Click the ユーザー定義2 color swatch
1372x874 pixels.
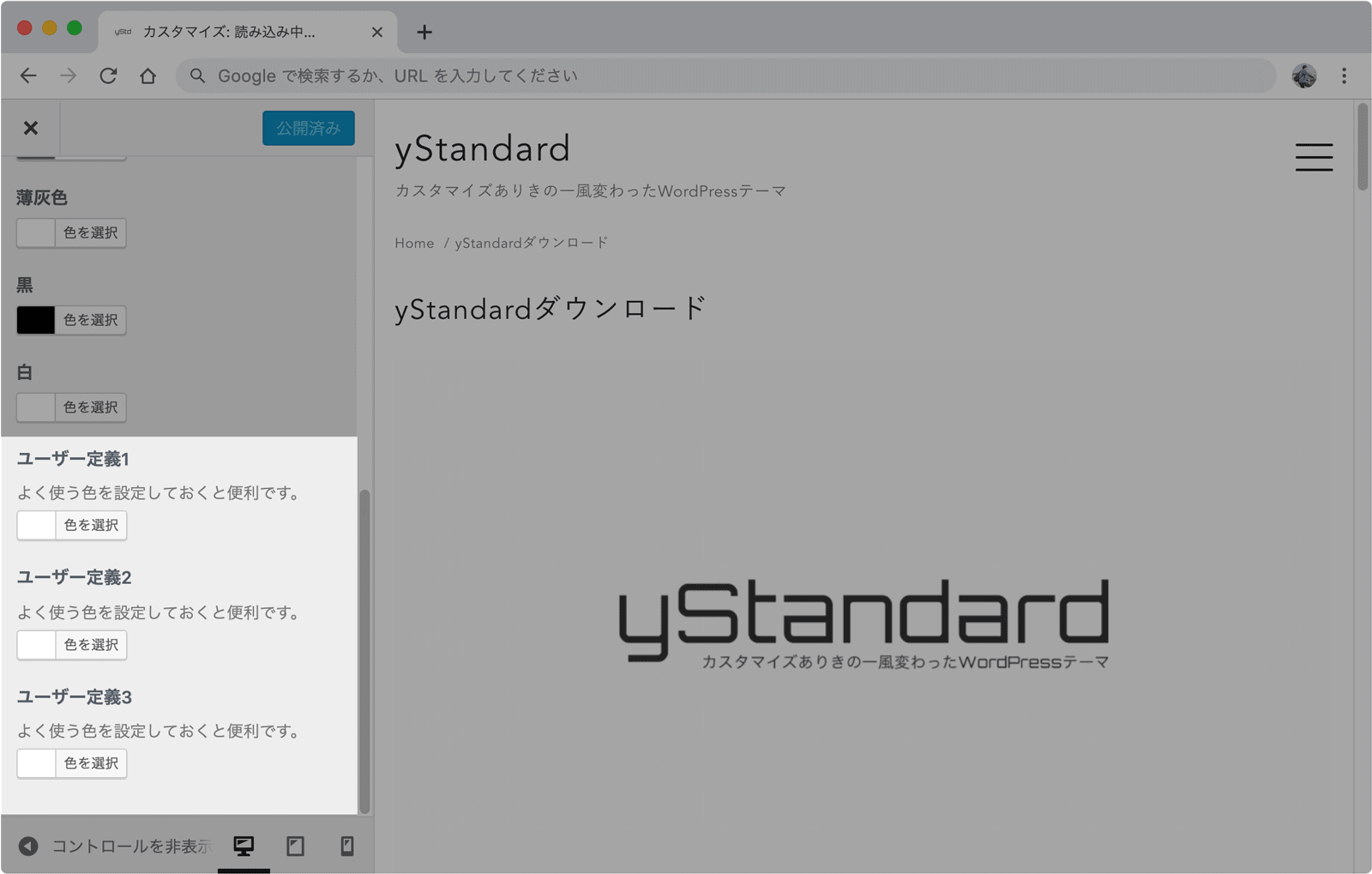point(36,645)
